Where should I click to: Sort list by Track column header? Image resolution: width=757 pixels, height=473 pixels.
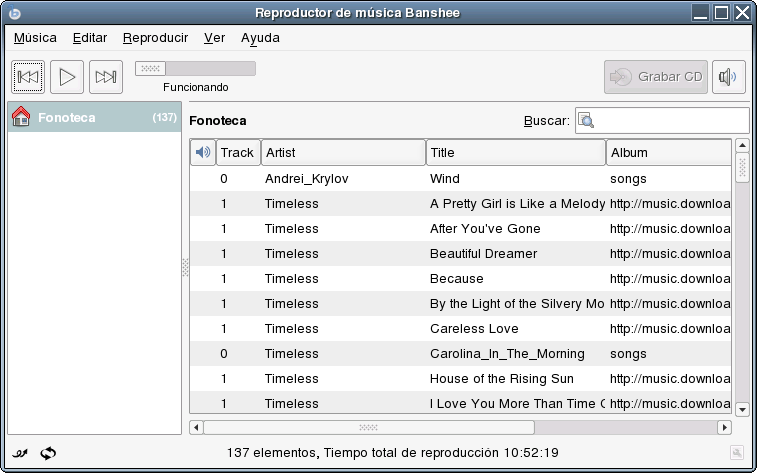point(238,153)
